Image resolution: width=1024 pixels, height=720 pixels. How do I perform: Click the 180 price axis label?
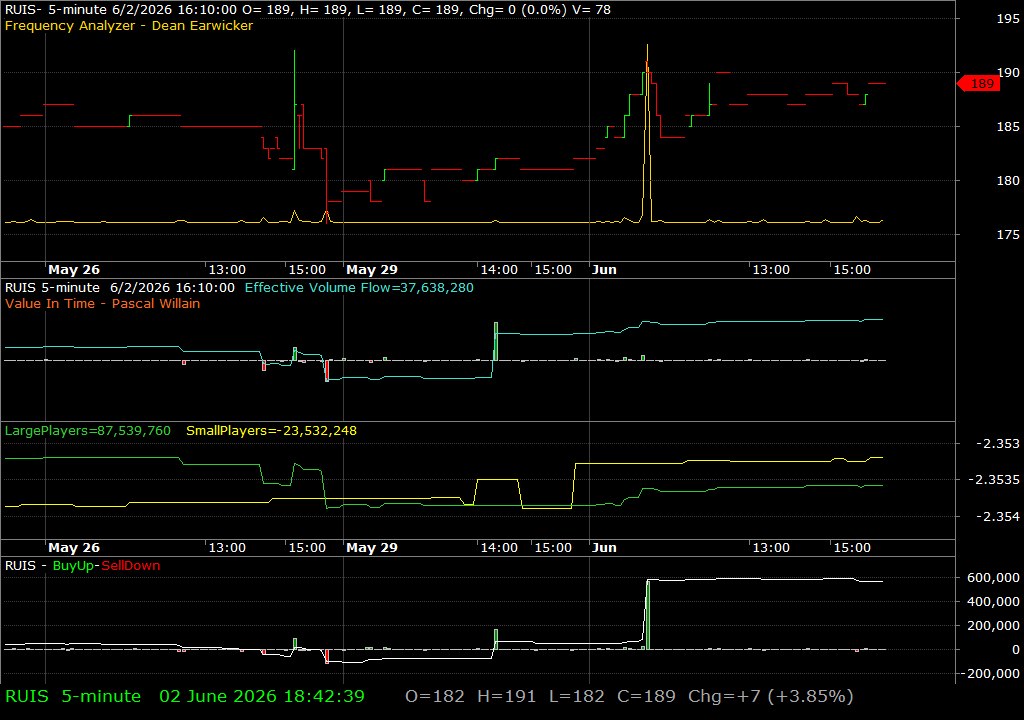click(1008, 180)
